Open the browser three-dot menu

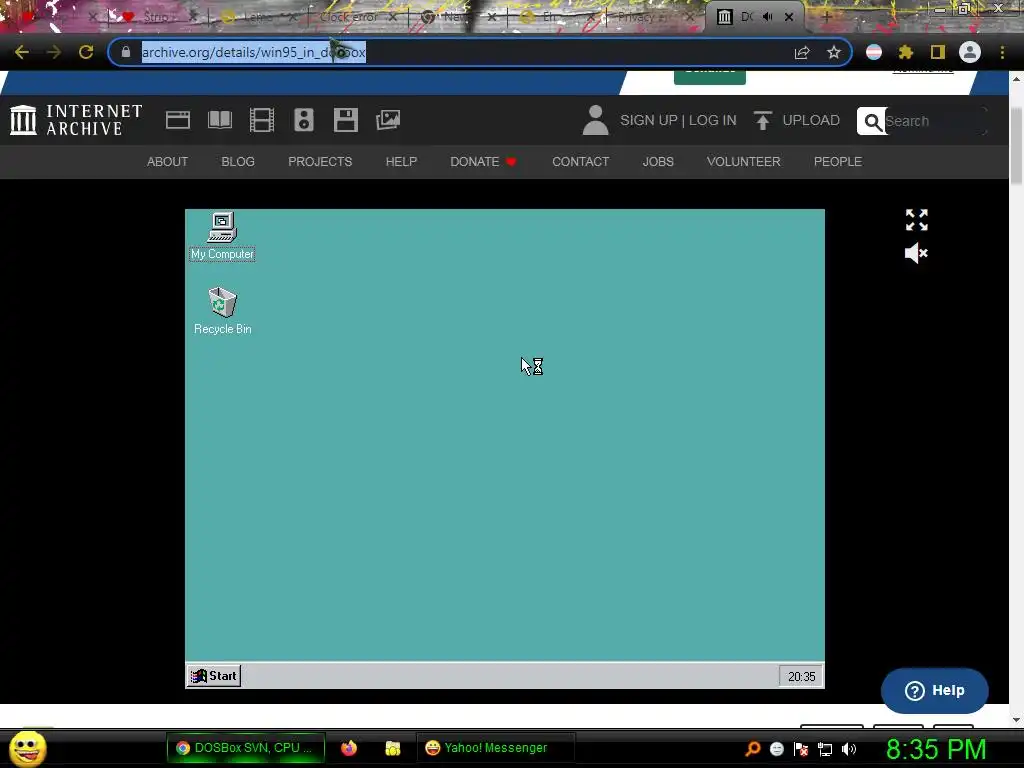click(x=1002, y=52)
